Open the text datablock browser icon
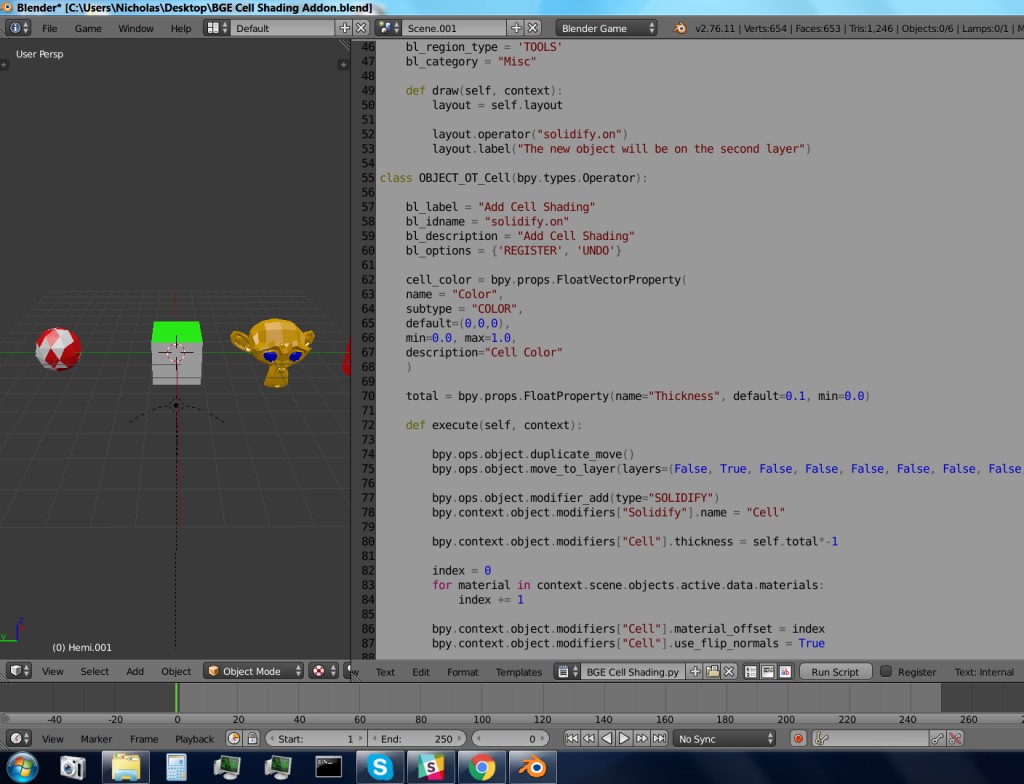The width and height of the screenshot is (1024, 784). [x=567, y=672]
